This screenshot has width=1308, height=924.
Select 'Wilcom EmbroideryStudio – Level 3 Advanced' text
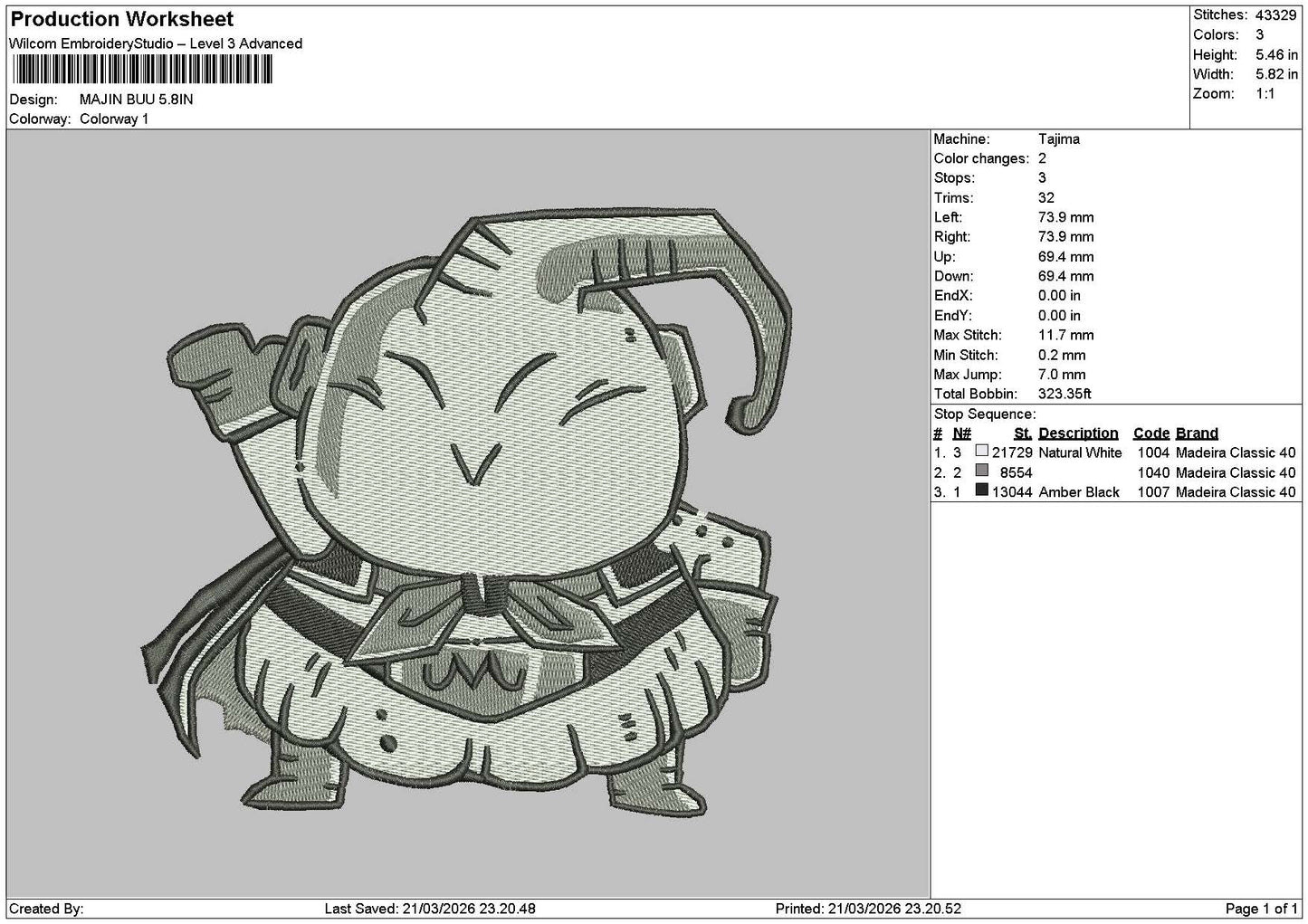pyautogui.click(x=156, y=43)
